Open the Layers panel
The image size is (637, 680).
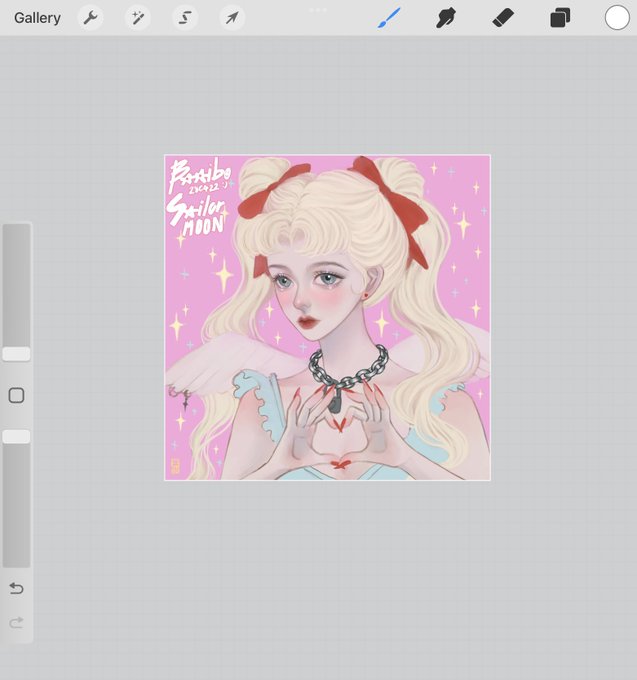[x=560, y=18]
